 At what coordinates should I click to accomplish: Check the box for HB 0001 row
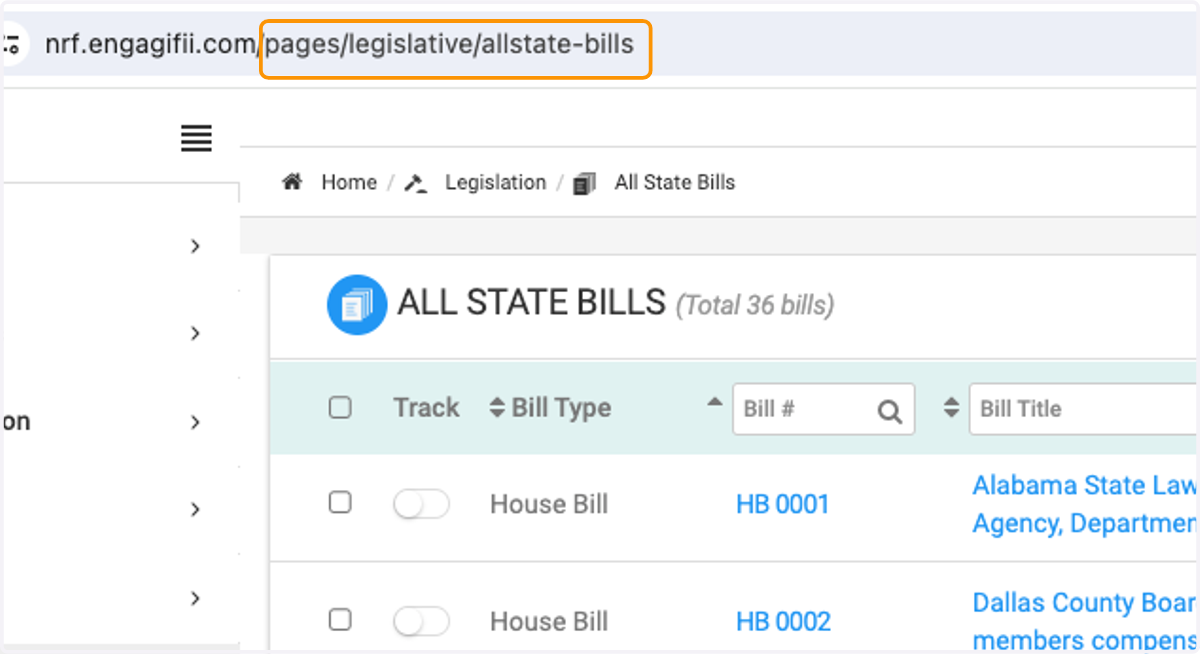pos(340,502)
